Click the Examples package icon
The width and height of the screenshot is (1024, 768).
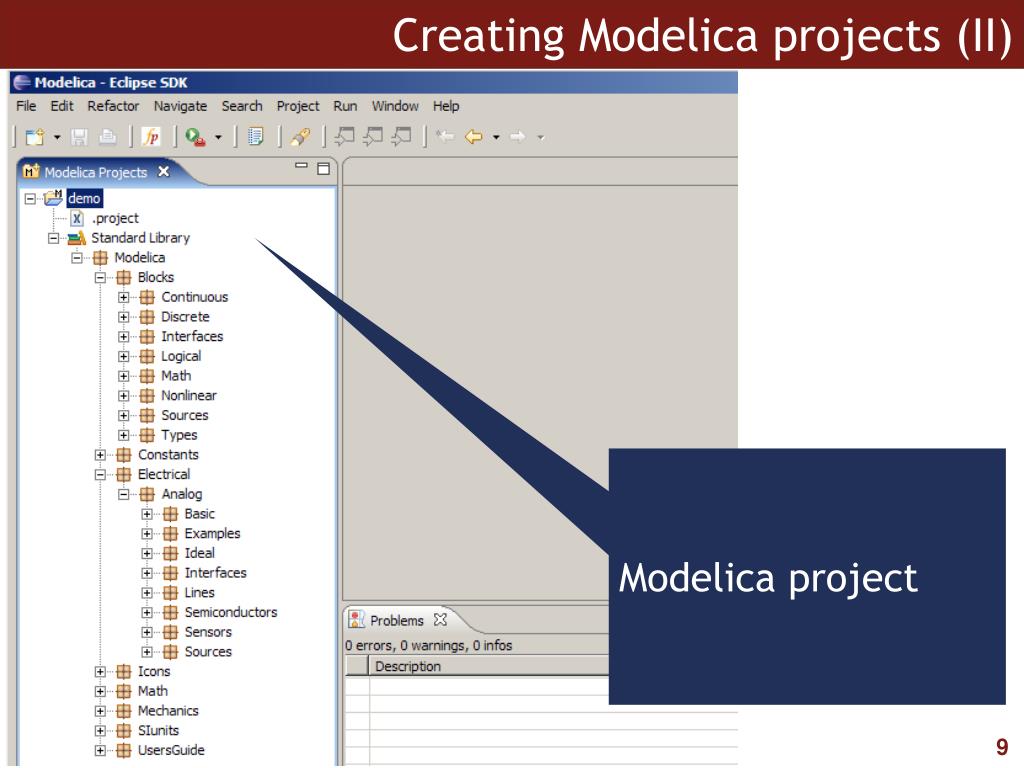(x=170, y=534)
